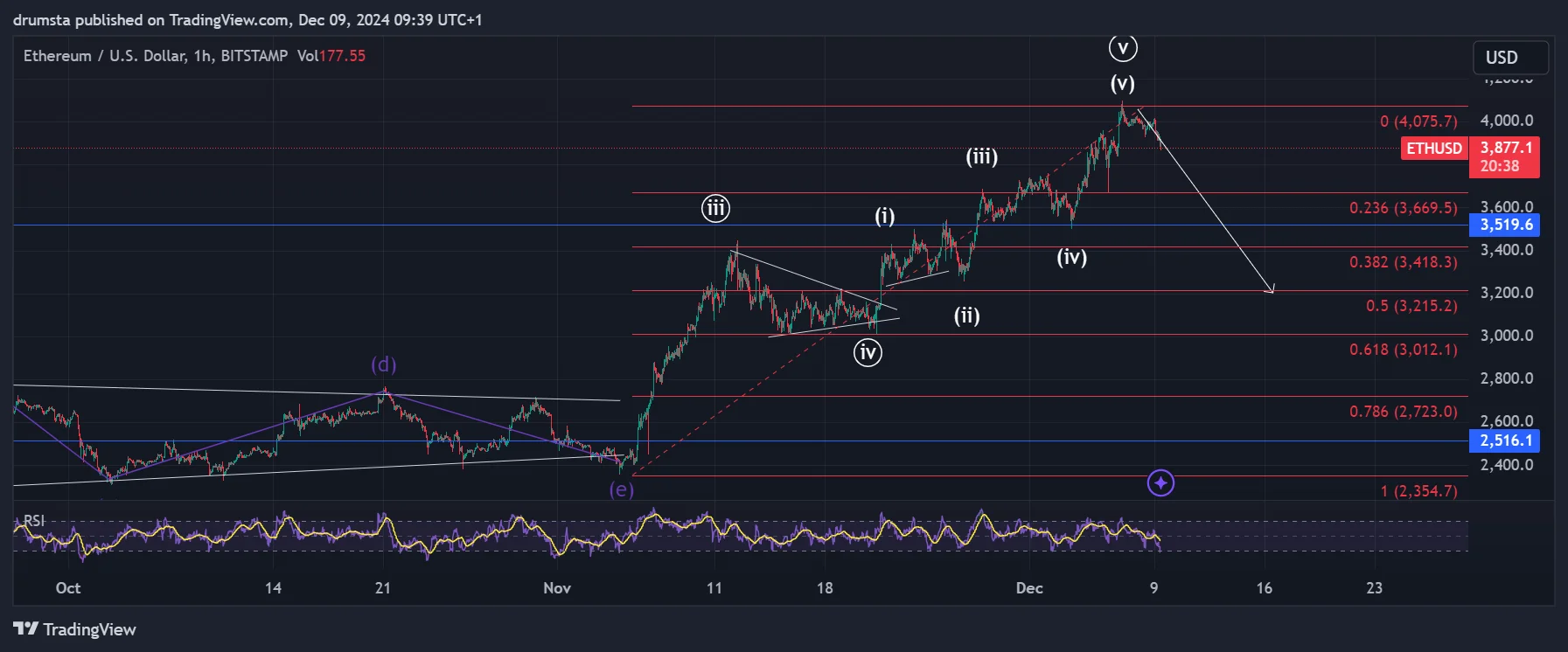Select the blue 3,519.6 price level label
This screenshot has width=1568, height=652.
pos(1505,225)
